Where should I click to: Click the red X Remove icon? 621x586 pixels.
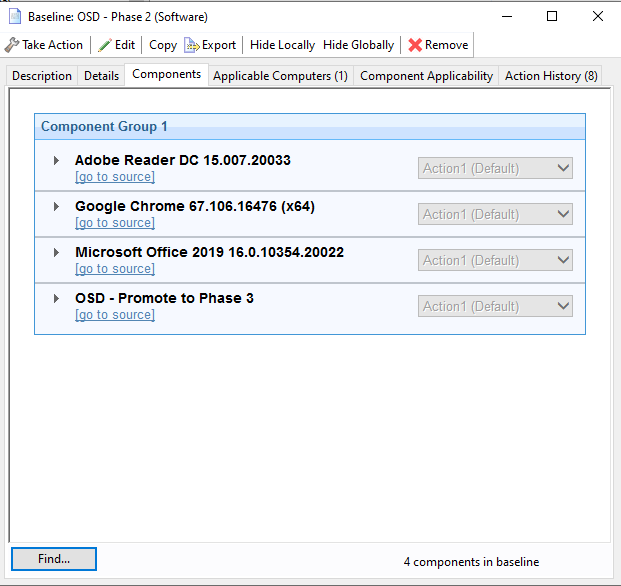pos(415,45)
